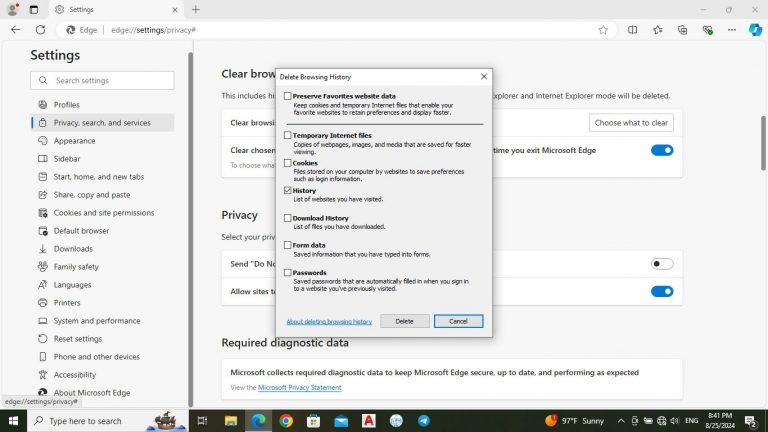The height and width of the screenshot is (432, 768).
Task: Click Choose what to clear button
Action: click(x=631, y=123)
